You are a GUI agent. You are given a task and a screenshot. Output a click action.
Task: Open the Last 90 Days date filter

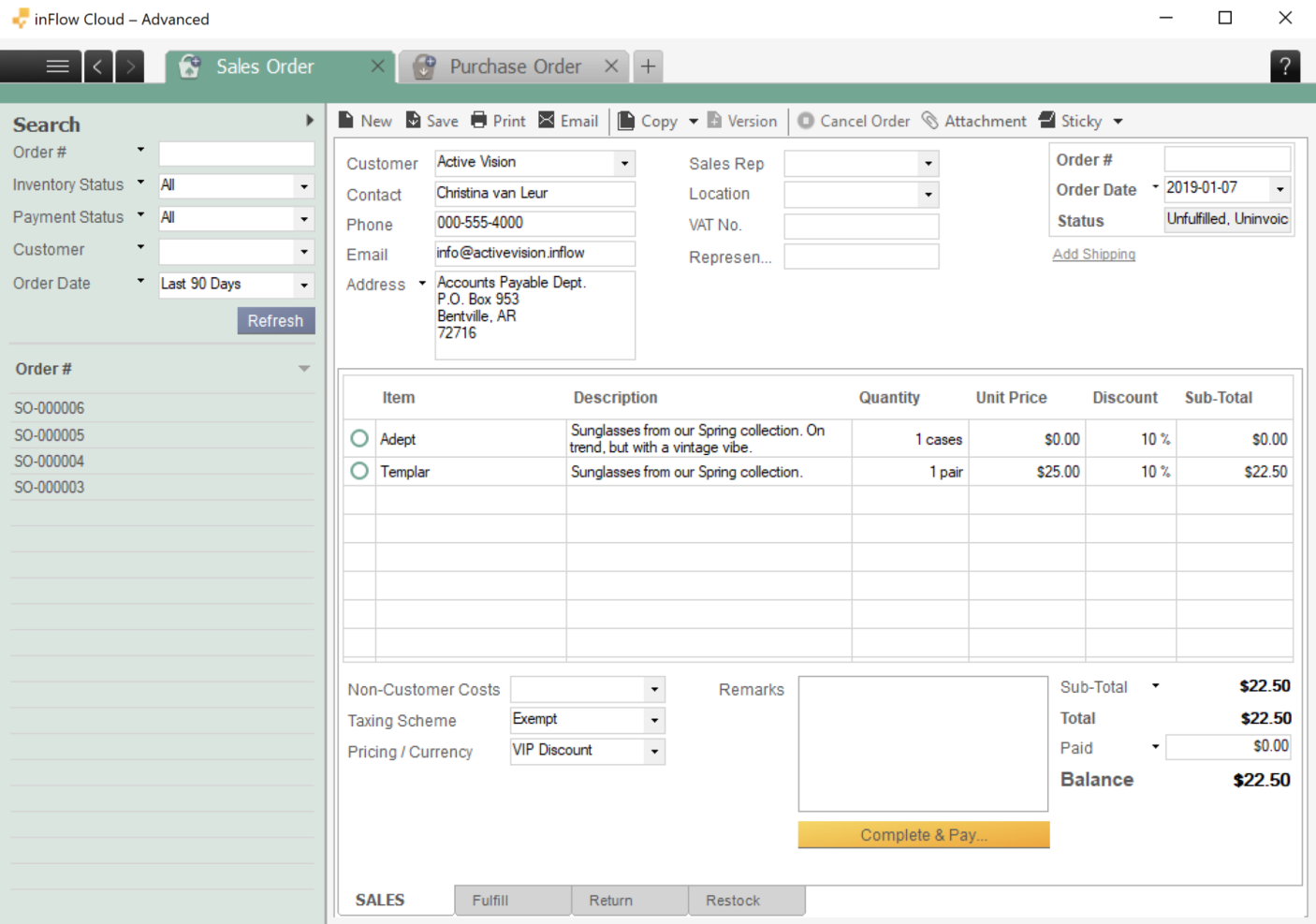[x=304, y=285]
